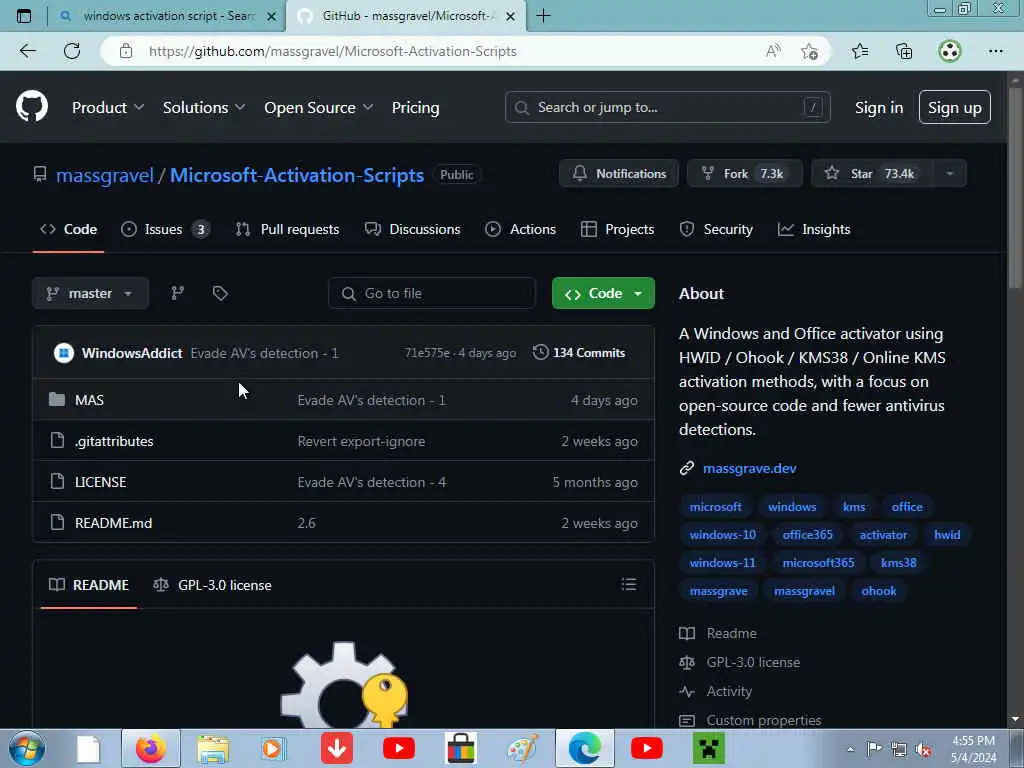
Task: Click the Notifications button
Action: 618,174
